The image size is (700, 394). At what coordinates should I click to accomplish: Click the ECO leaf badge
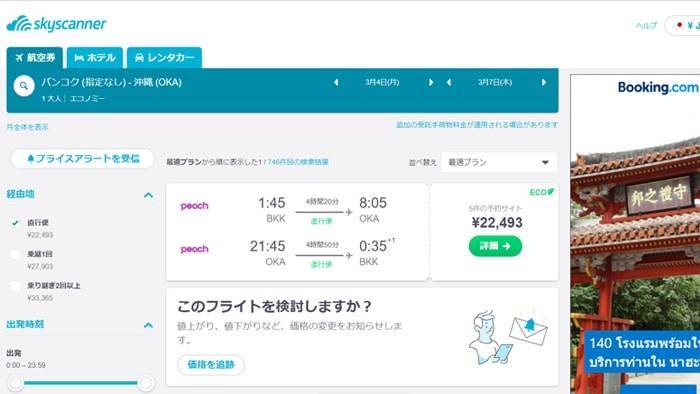542,192
